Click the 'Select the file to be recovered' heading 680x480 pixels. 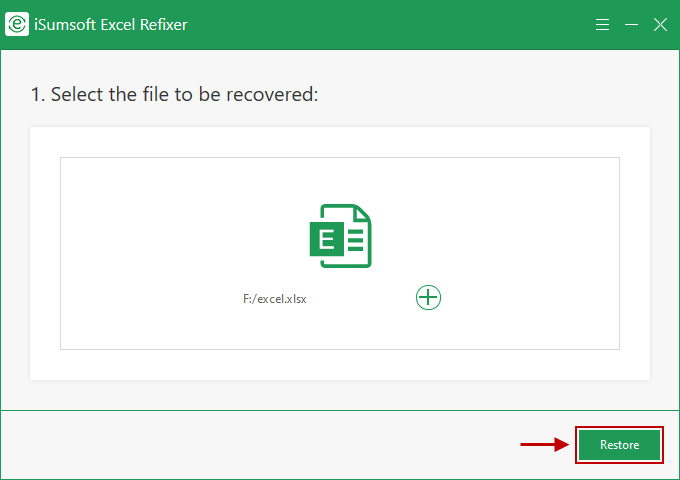click(174, 95)
